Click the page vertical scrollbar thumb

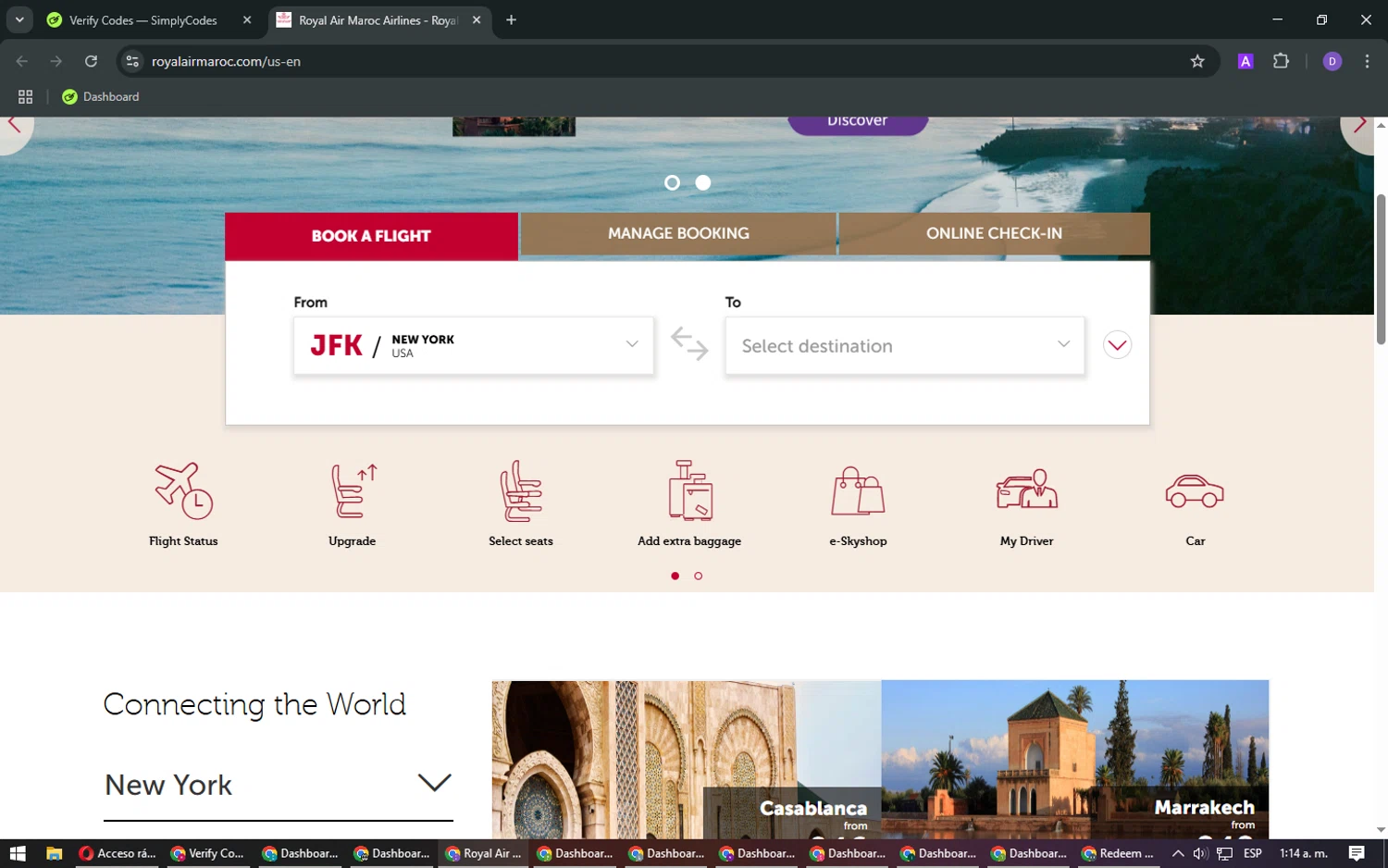click(1381, 269)
